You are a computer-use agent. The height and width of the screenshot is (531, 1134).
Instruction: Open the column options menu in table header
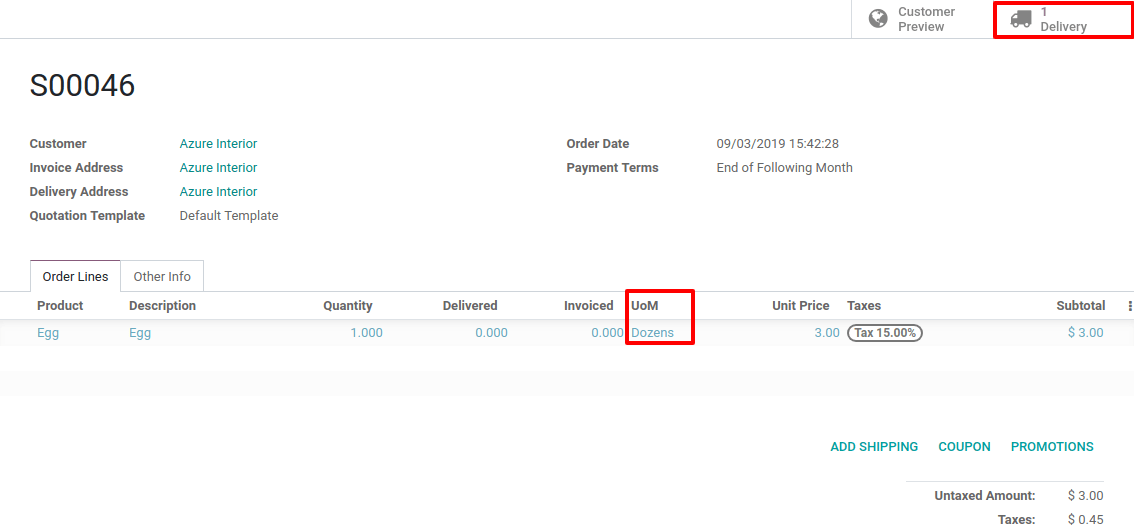point(1130,306)
